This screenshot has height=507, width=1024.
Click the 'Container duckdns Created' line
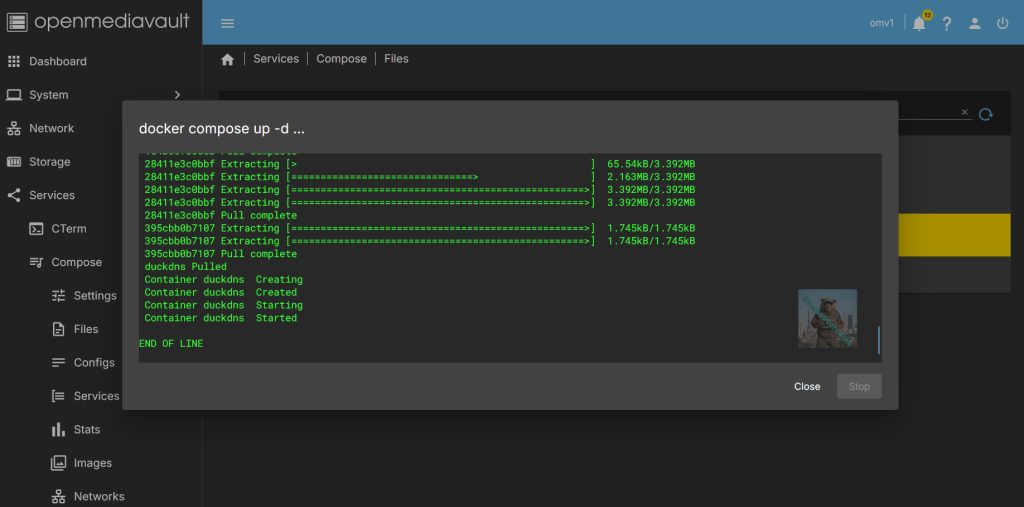click(x=221, y=292)
